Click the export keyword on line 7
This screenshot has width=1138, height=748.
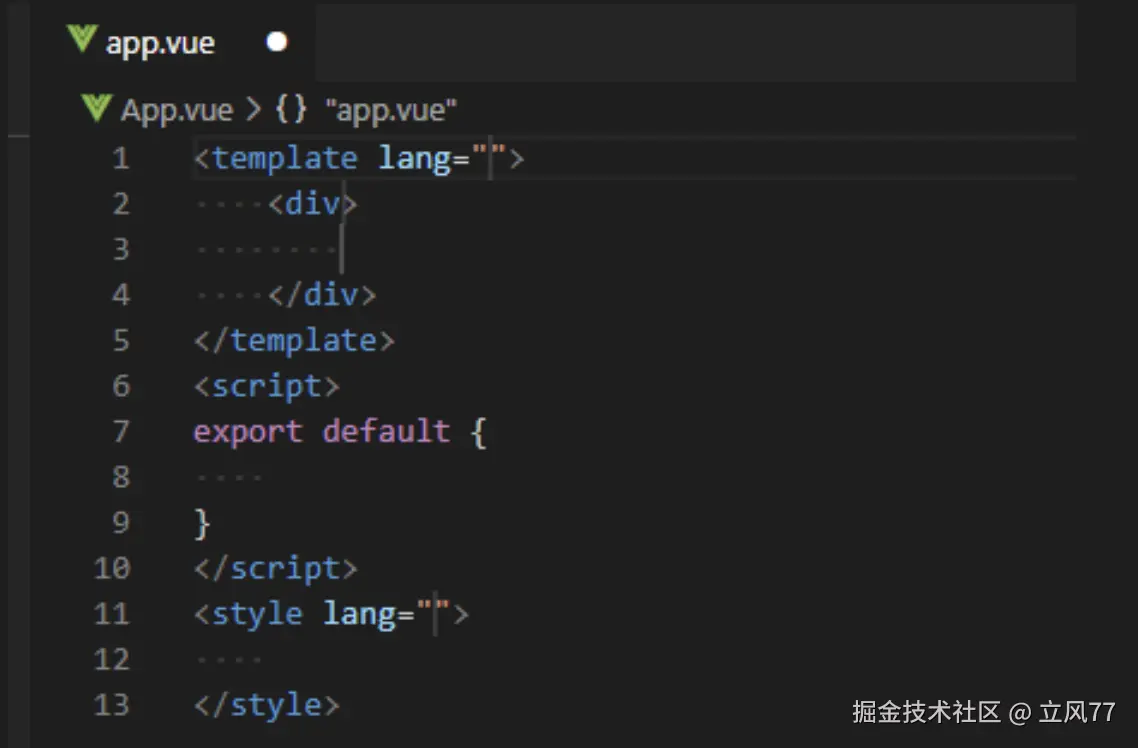[x=248, y=432]
